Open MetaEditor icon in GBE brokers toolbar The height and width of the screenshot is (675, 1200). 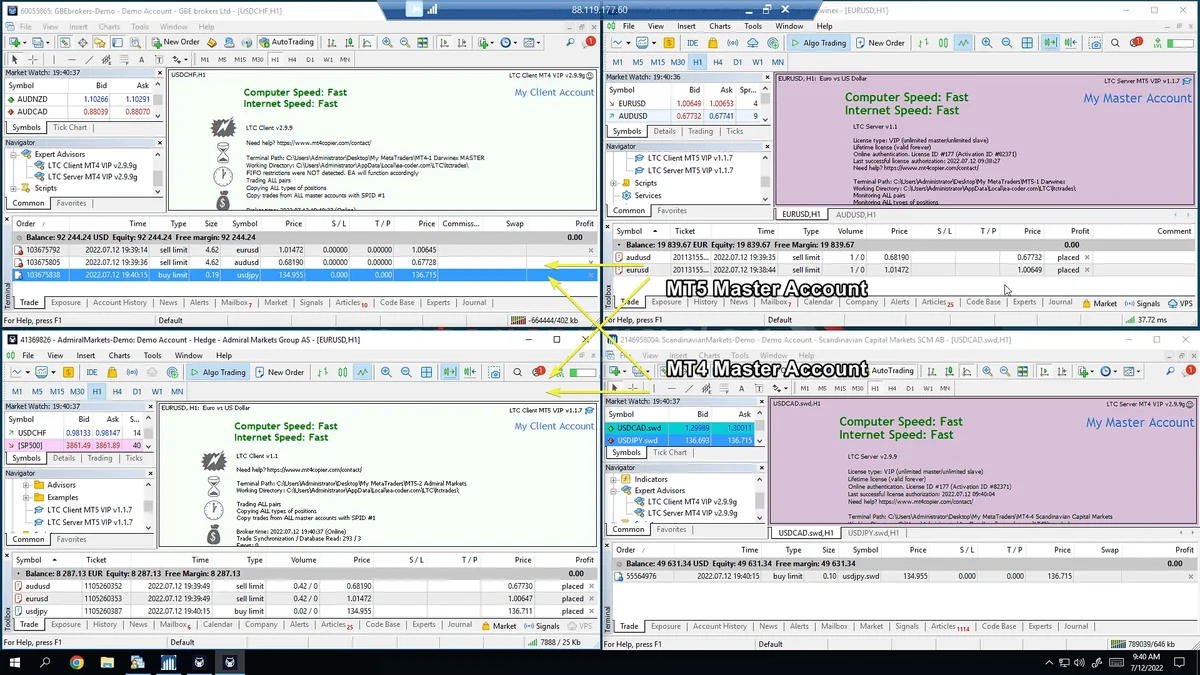pos(211,42)
